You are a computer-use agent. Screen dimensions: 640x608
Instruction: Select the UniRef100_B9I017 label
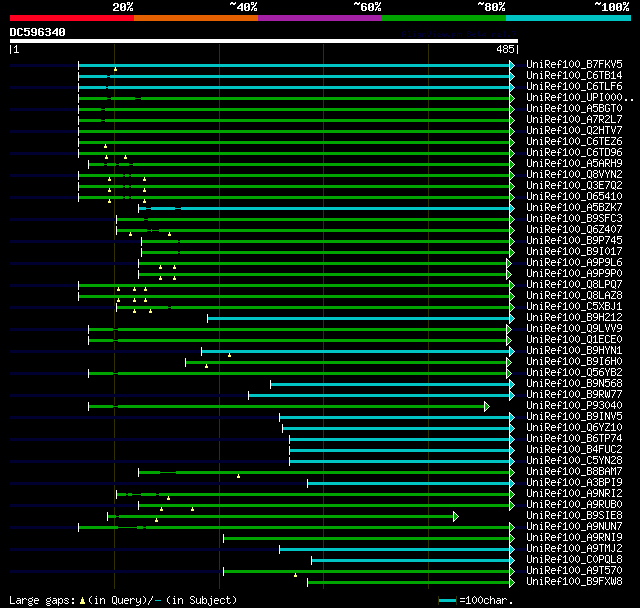pos(574,252)
